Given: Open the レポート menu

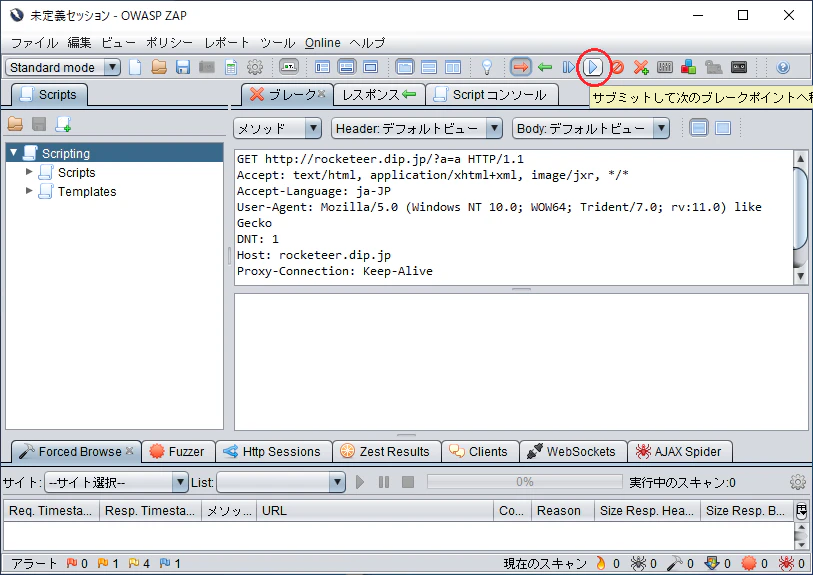Looking at the screenshot, I should (226, 43).
